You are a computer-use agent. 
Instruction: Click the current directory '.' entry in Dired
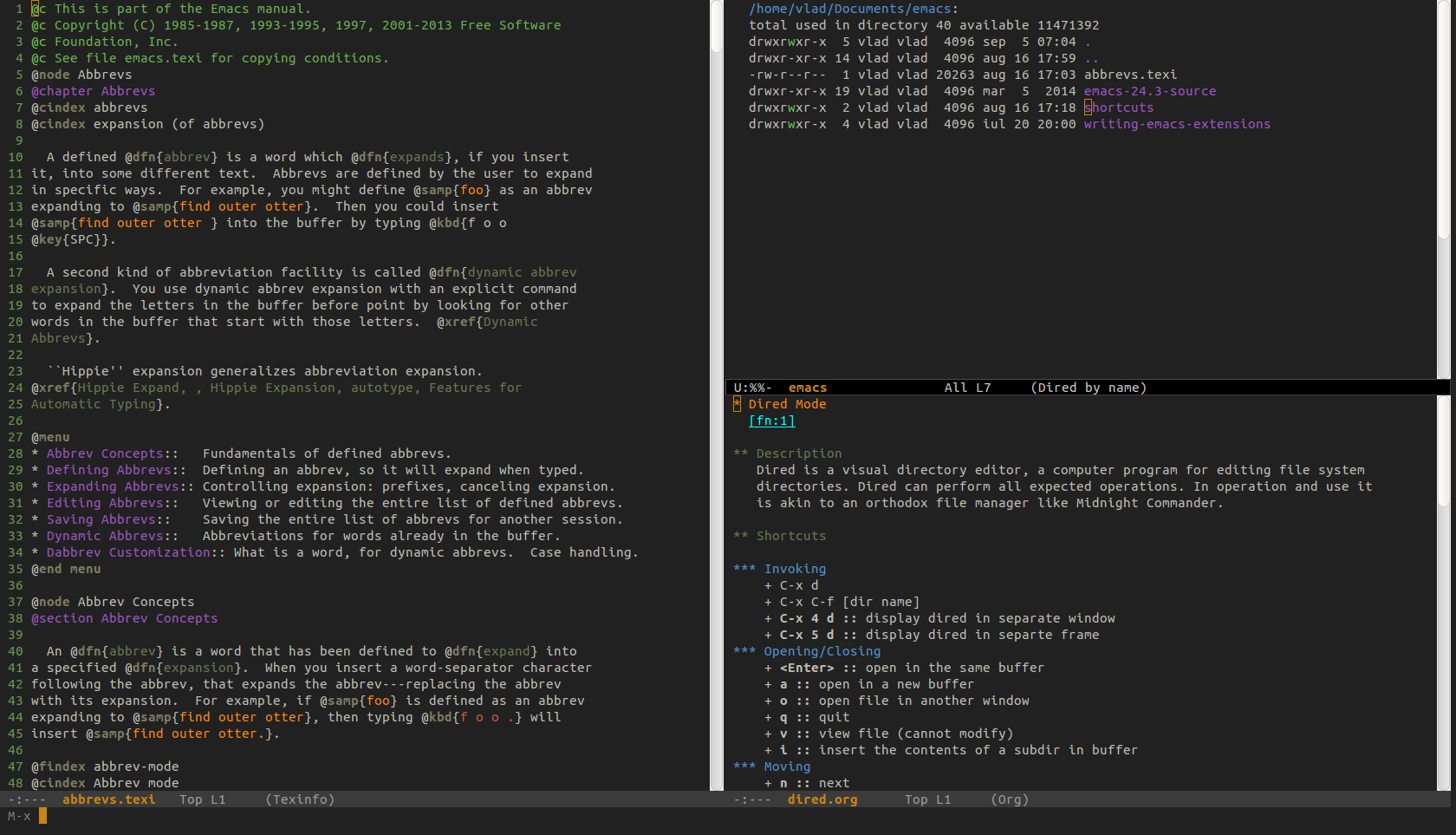coord(1088,42)
